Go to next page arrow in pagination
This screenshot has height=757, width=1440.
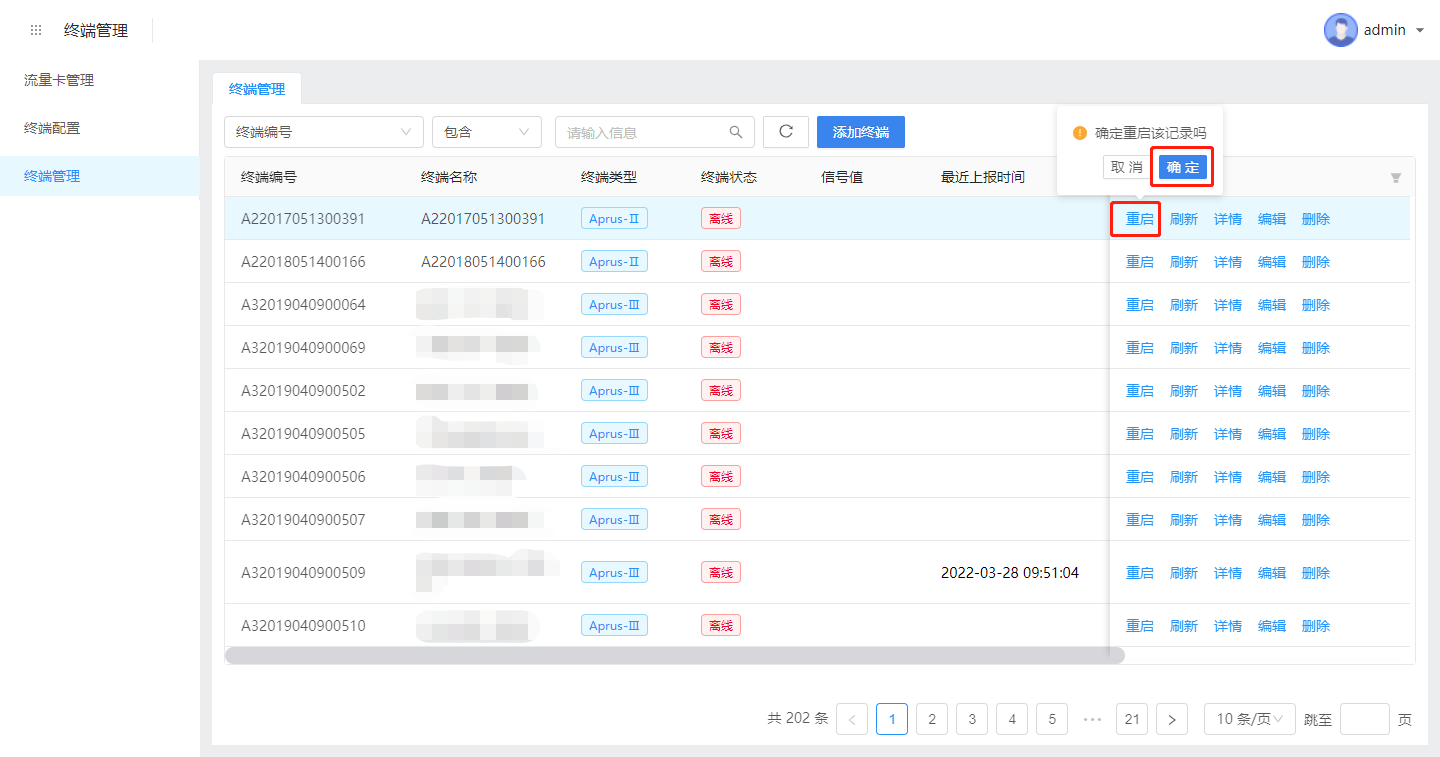(1171, 719)
